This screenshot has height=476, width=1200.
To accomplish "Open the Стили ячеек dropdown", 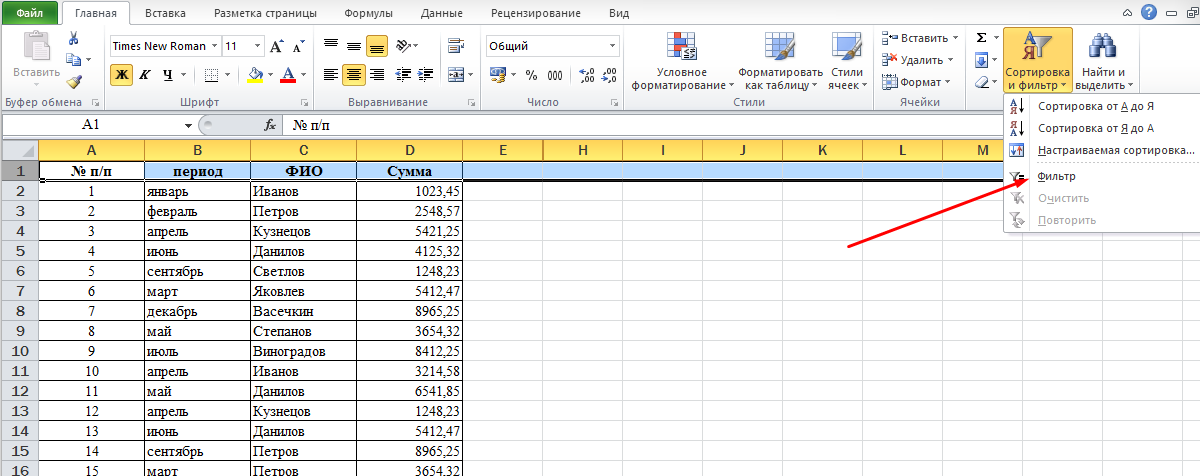I will tap(847, 60).
